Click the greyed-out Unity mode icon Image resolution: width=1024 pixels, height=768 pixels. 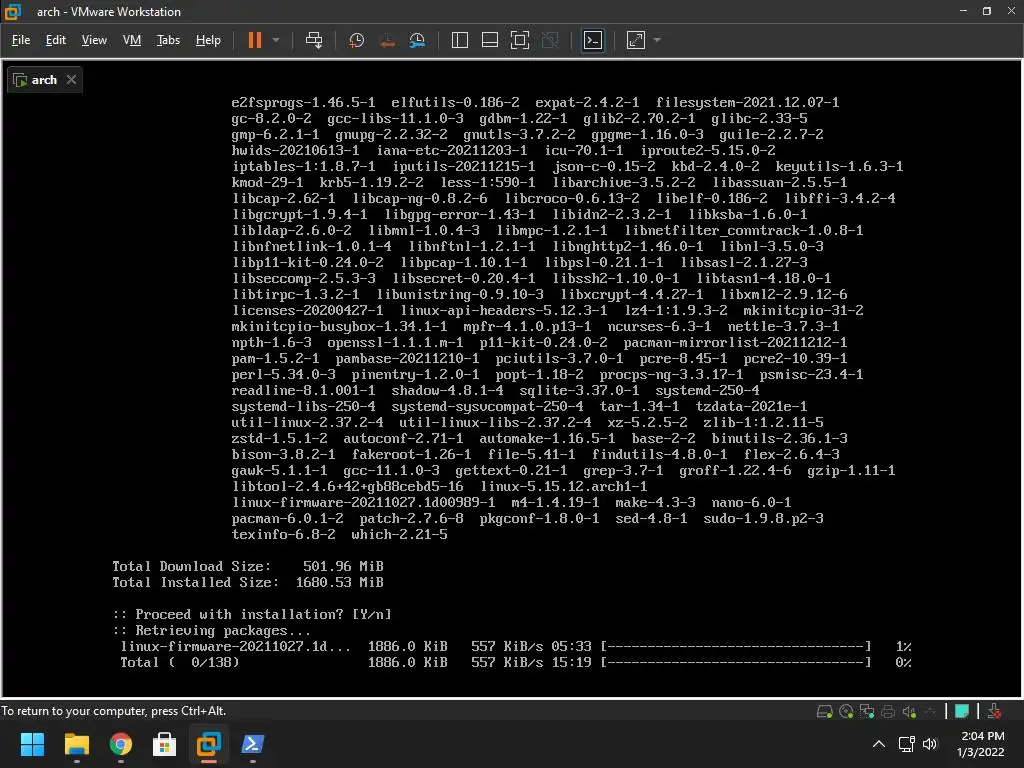[x=551, y=40]
